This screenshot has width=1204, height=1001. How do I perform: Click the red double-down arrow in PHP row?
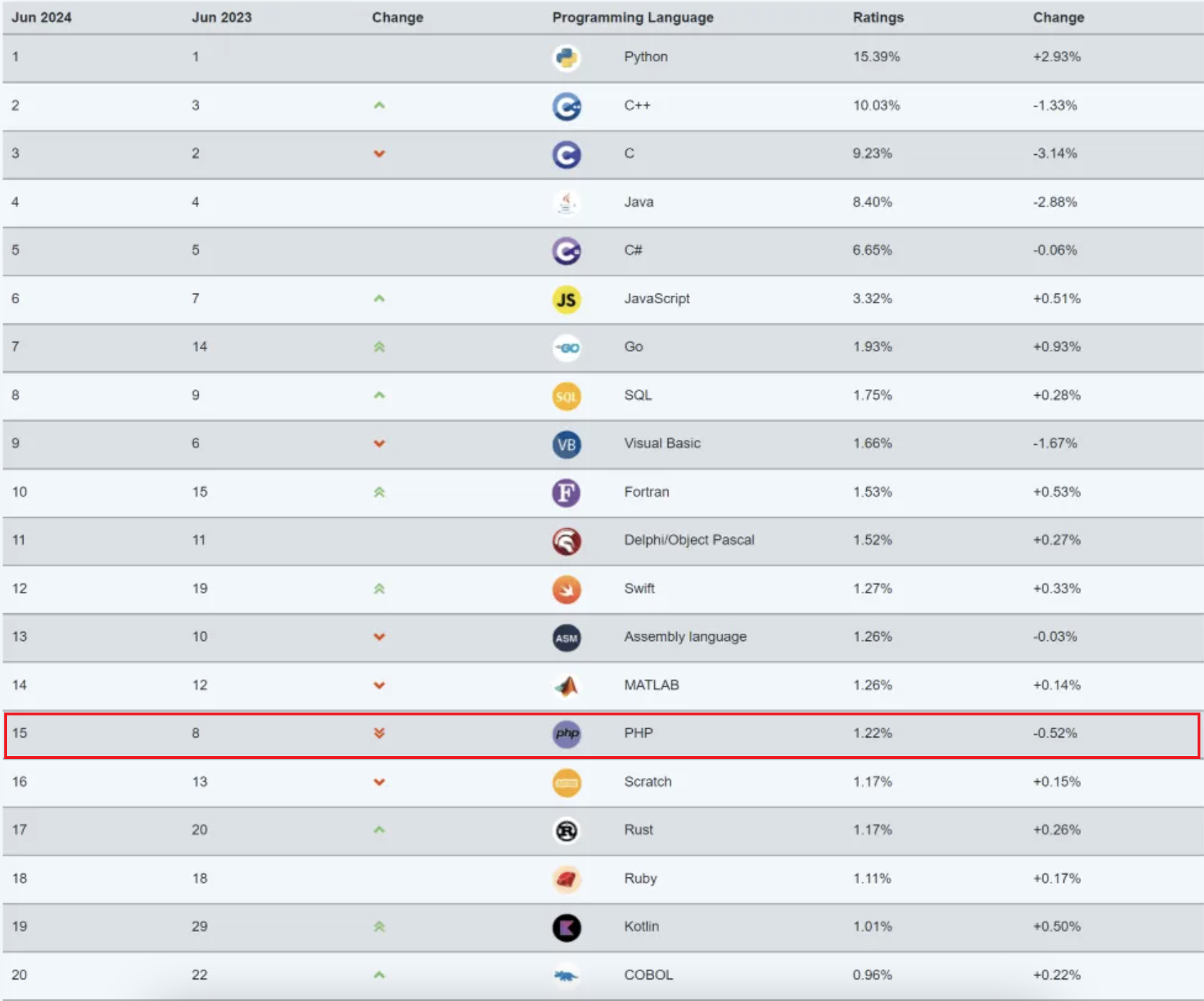pos(379,733)
